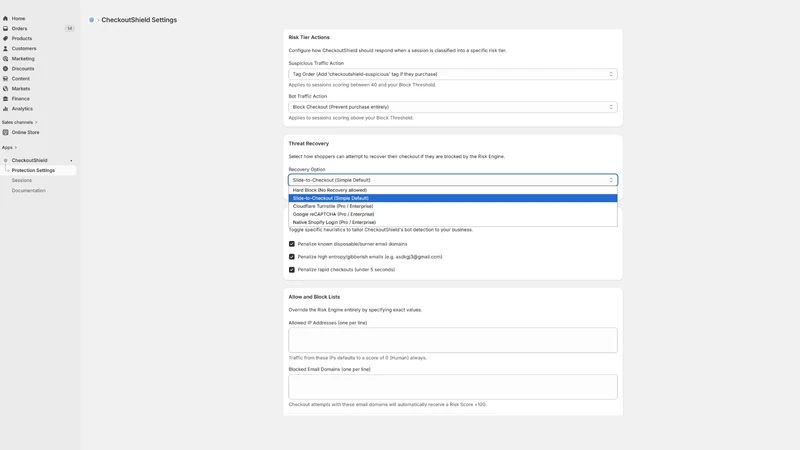Choose Slide-to-Checkout (Simple Default) option

click(x=453, y=198)
